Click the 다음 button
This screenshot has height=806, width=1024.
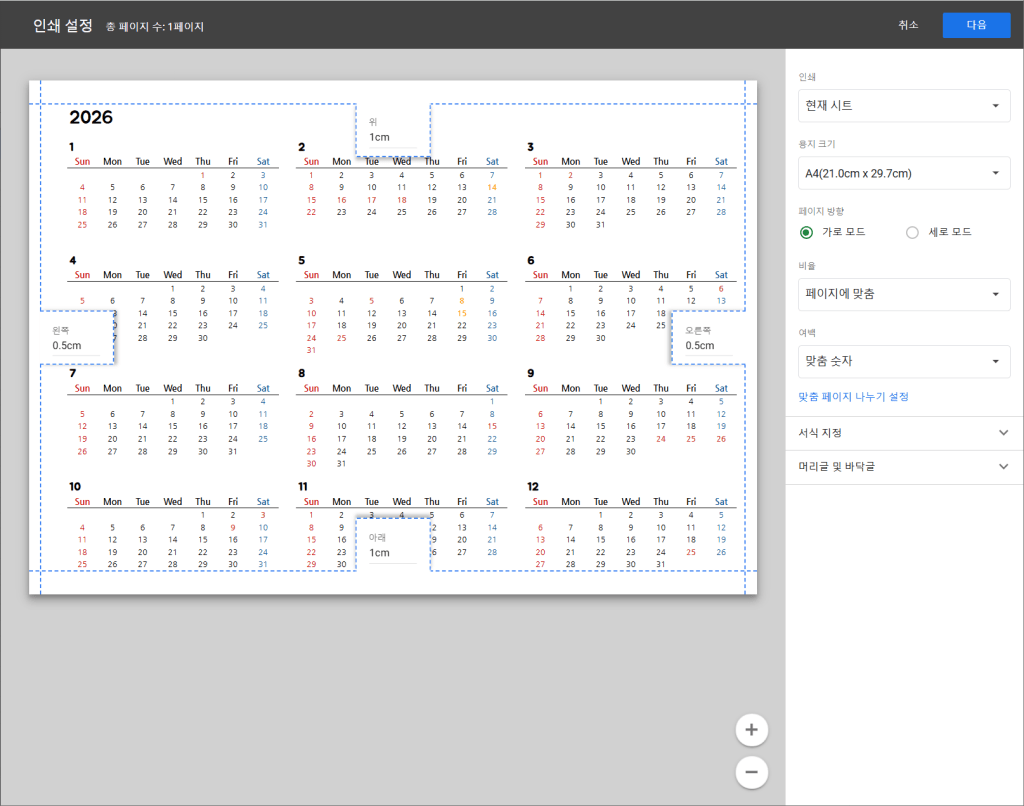[x=976, y=25]
